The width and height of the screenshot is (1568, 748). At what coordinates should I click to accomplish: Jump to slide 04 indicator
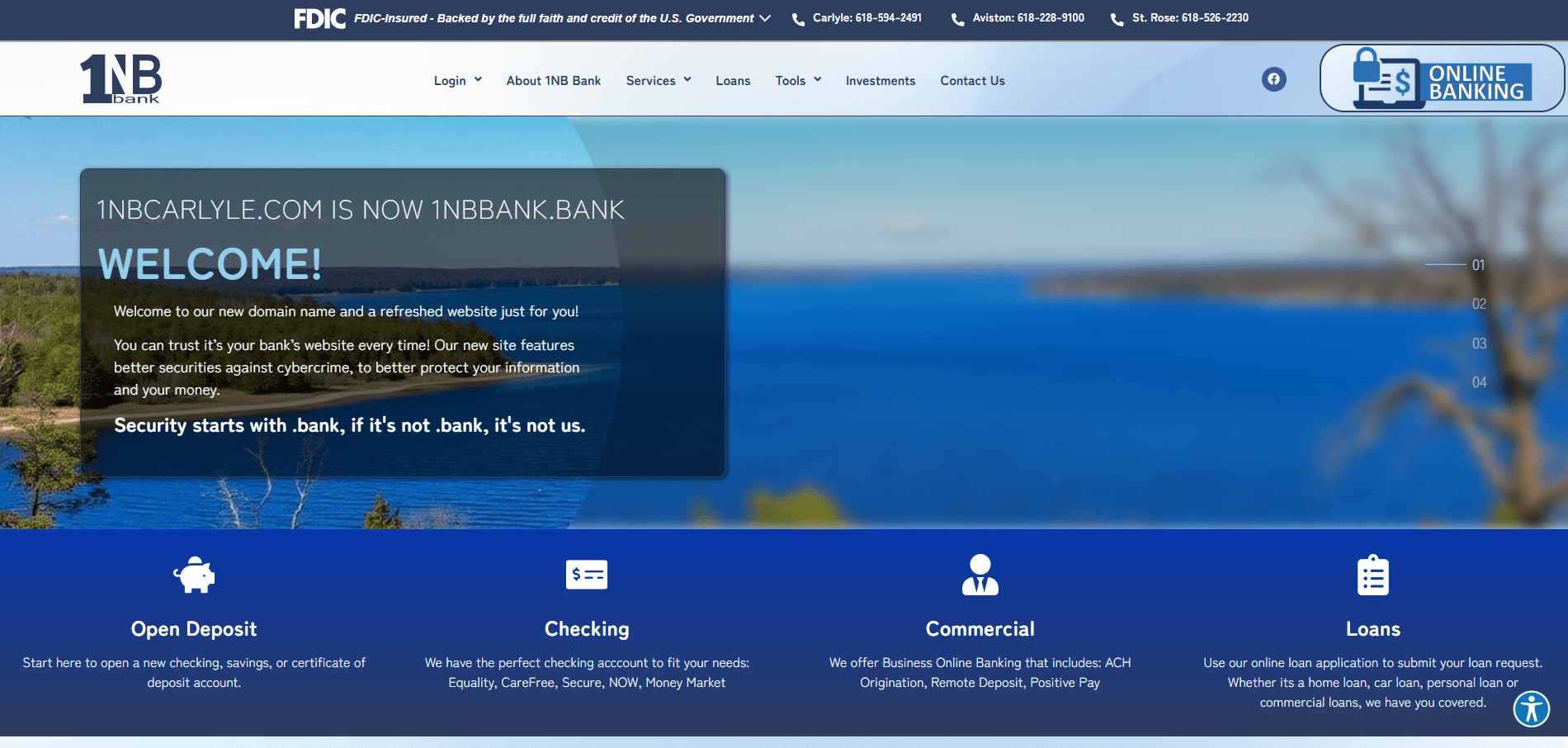[x=1478, y=382]
